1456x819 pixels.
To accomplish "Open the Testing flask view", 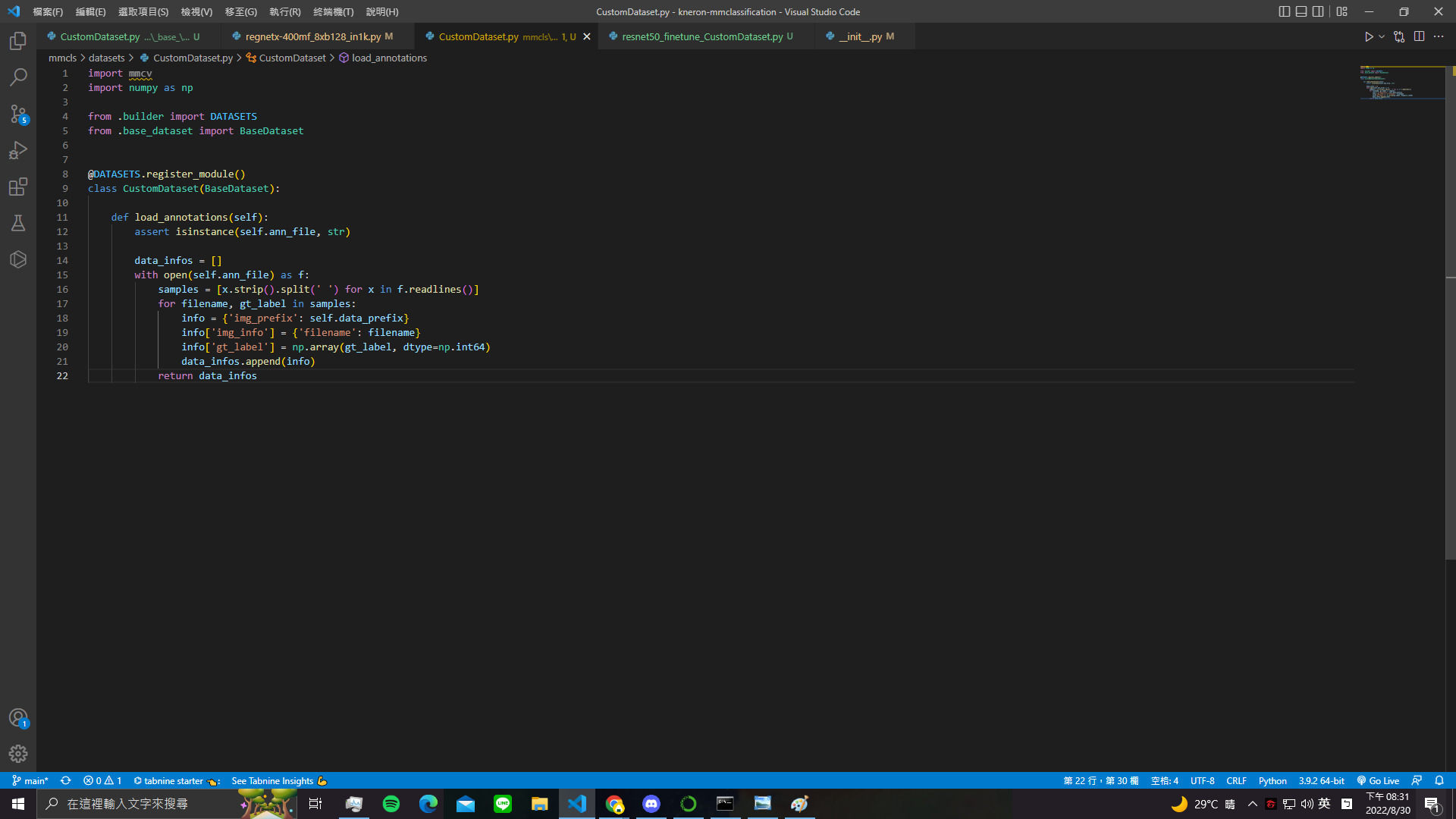I will point(18,223).
